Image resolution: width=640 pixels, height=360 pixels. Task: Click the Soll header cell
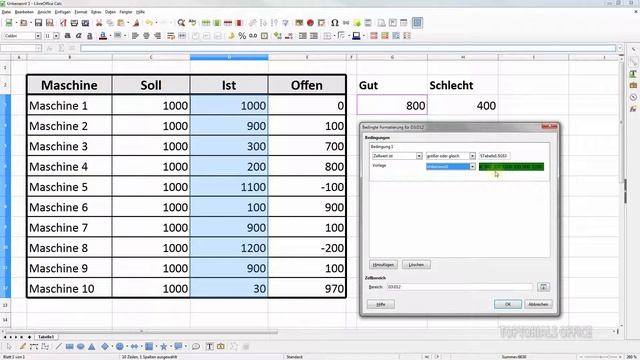(x=151, y=85)
